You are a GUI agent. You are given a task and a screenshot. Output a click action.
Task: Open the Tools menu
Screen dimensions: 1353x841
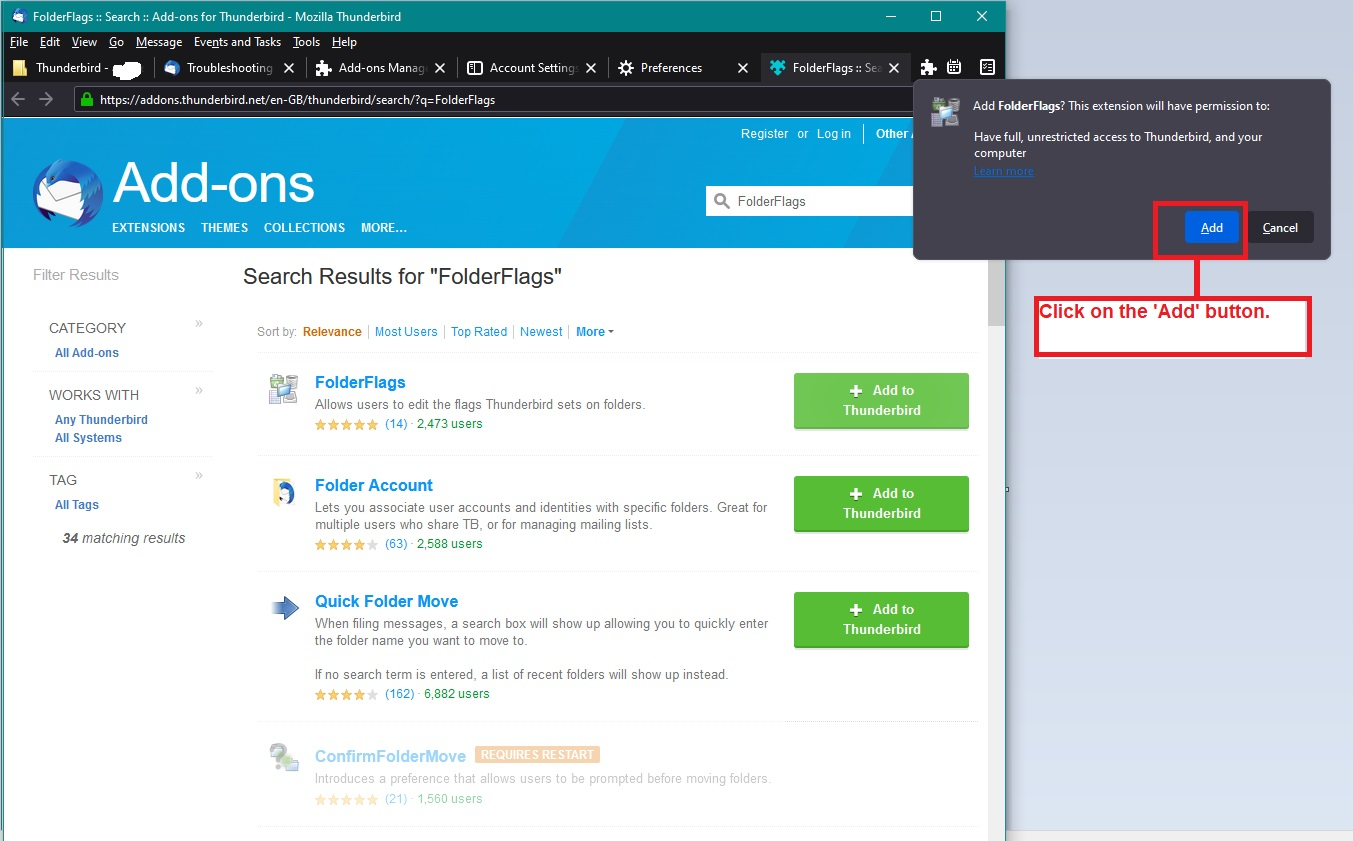[307, 42]
